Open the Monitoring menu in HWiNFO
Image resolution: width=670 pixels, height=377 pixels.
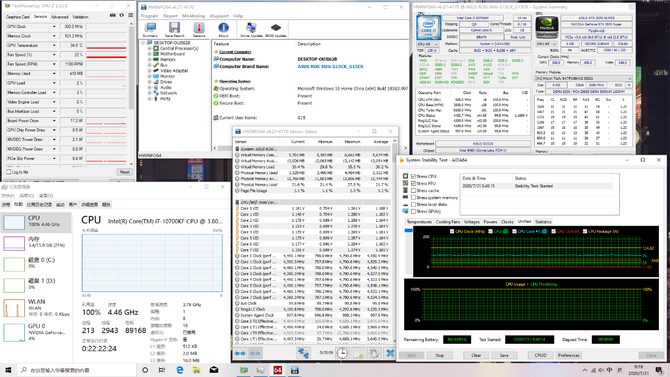194,16
